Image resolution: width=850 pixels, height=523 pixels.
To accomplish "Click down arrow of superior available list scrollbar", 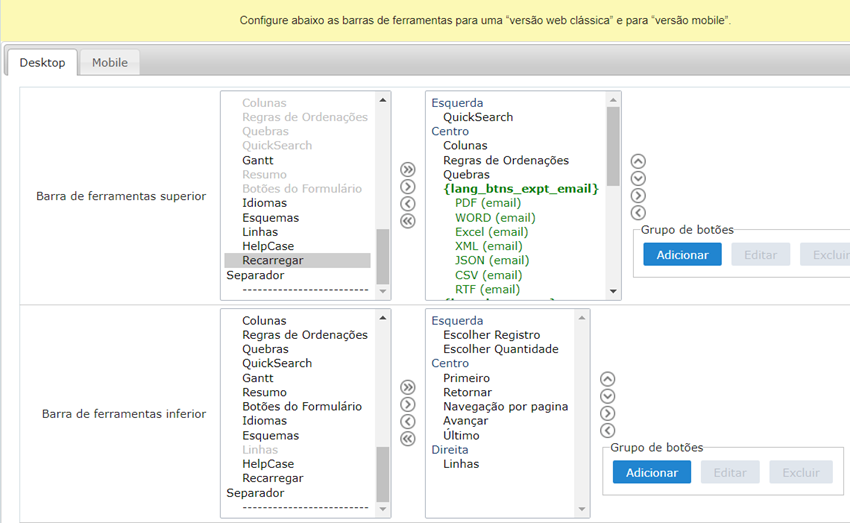I will pyautogui.click(x=383, y=292).
